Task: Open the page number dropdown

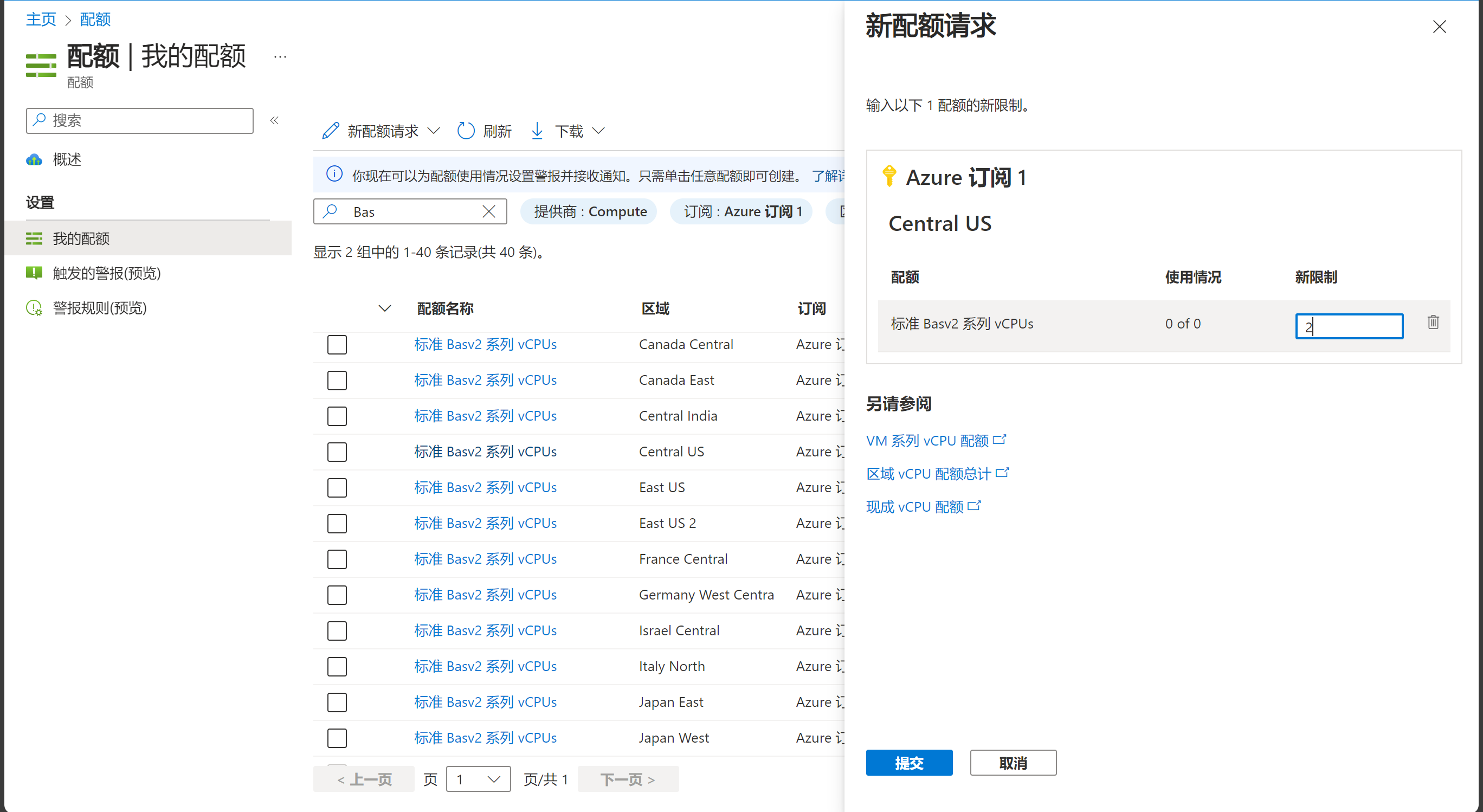Action: [479, 779]
